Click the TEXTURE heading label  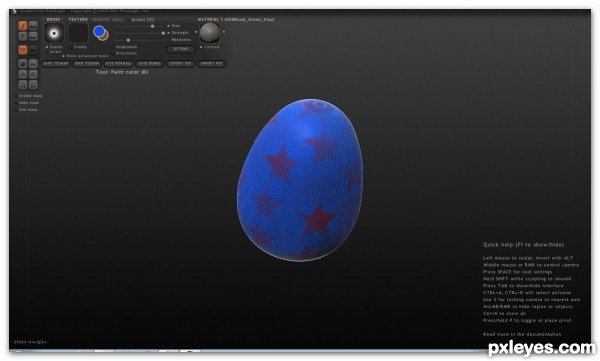point(78,19)
